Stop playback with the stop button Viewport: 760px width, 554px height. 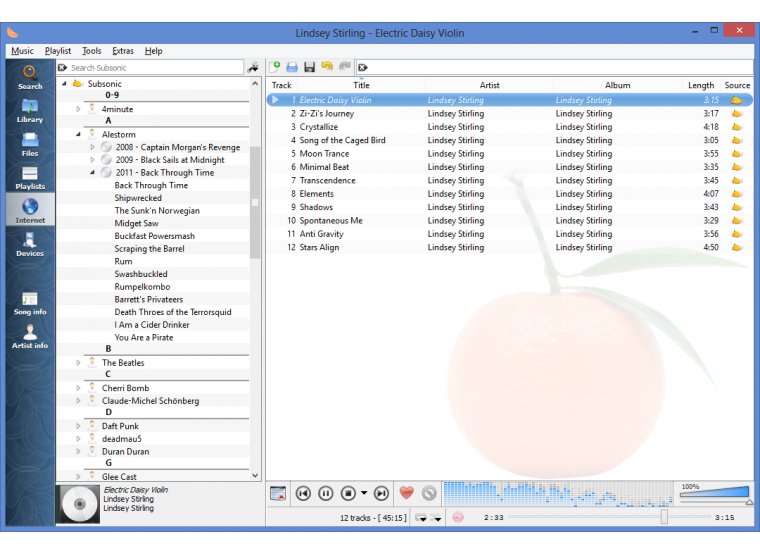tap(348, 493)
